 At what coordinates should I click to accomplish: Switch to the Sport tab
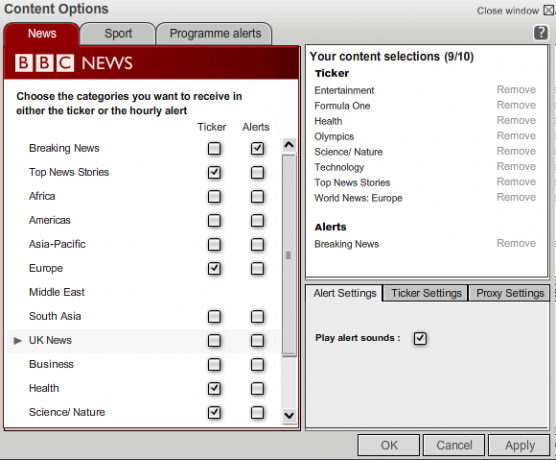coord(118,34)
